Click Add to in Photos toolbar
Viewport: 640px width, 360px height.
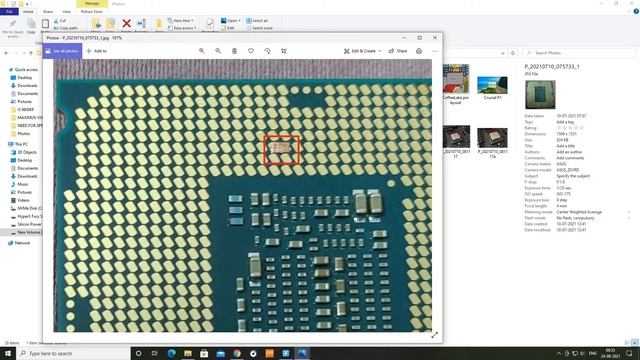[97, 51]
